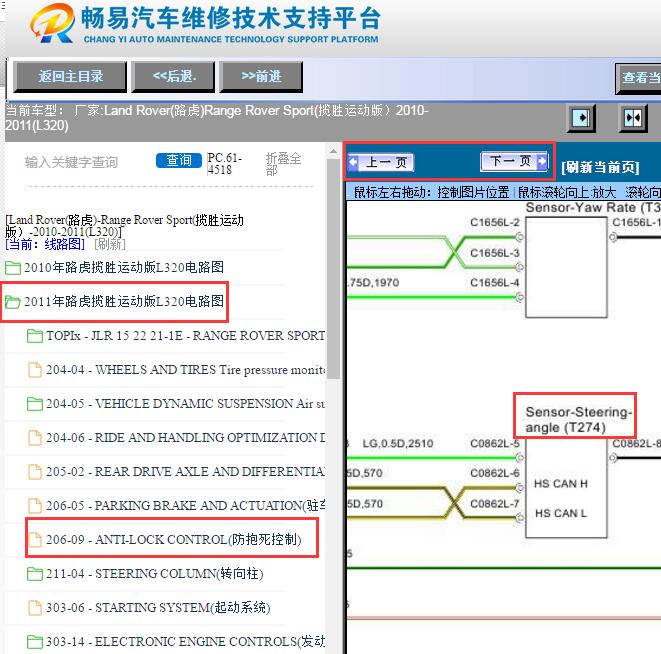661x654 pixels.
Task: Open 204-06 Ride and Handling Optimization document
Action: (x=185, y=438)
